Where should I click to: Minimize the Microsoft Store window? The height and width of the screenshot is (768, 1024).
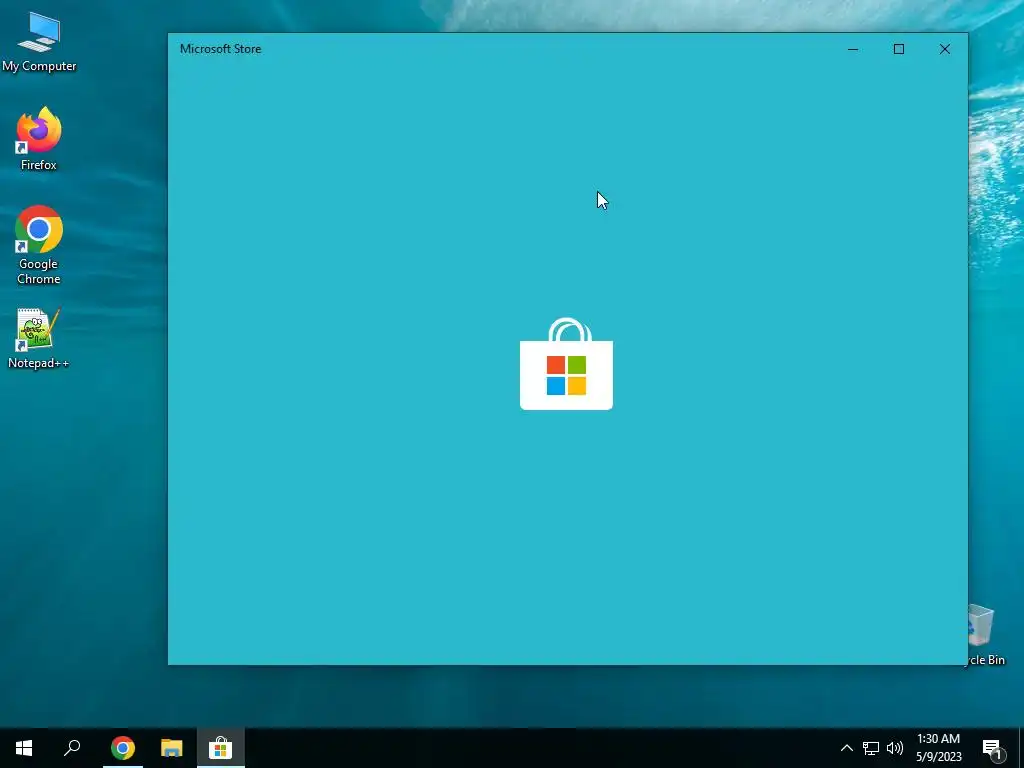pos(853,49)
